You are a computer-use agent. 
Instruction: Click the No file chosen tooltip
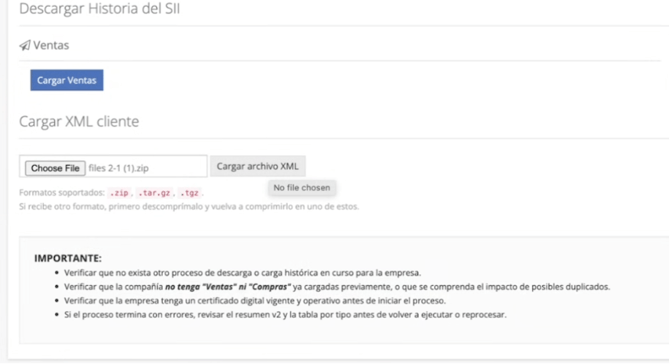tap(302, 188)
